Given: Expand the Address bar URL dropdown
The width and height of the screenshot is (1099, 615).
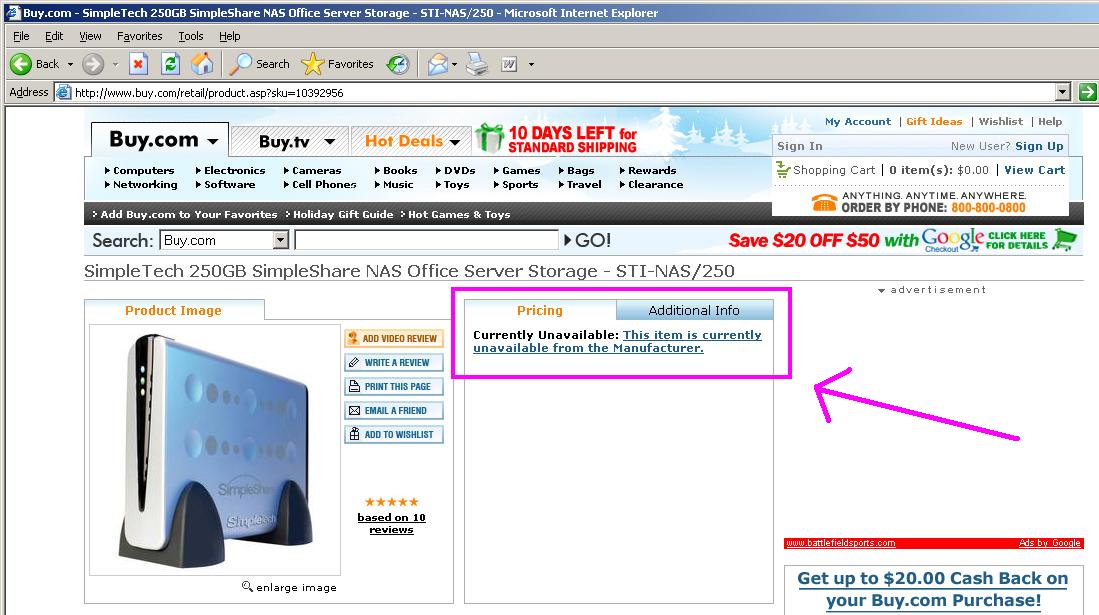Looking at the screenshot, I should pos(1063,92).
